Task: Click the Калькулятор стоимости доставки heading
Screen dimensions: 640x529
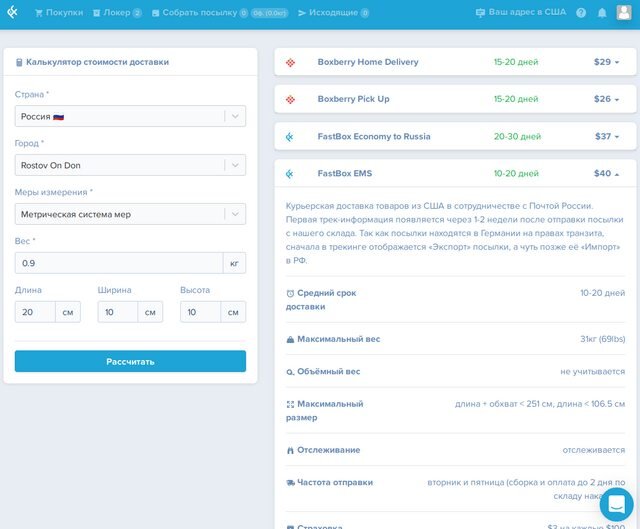Action: pos(98,62)
